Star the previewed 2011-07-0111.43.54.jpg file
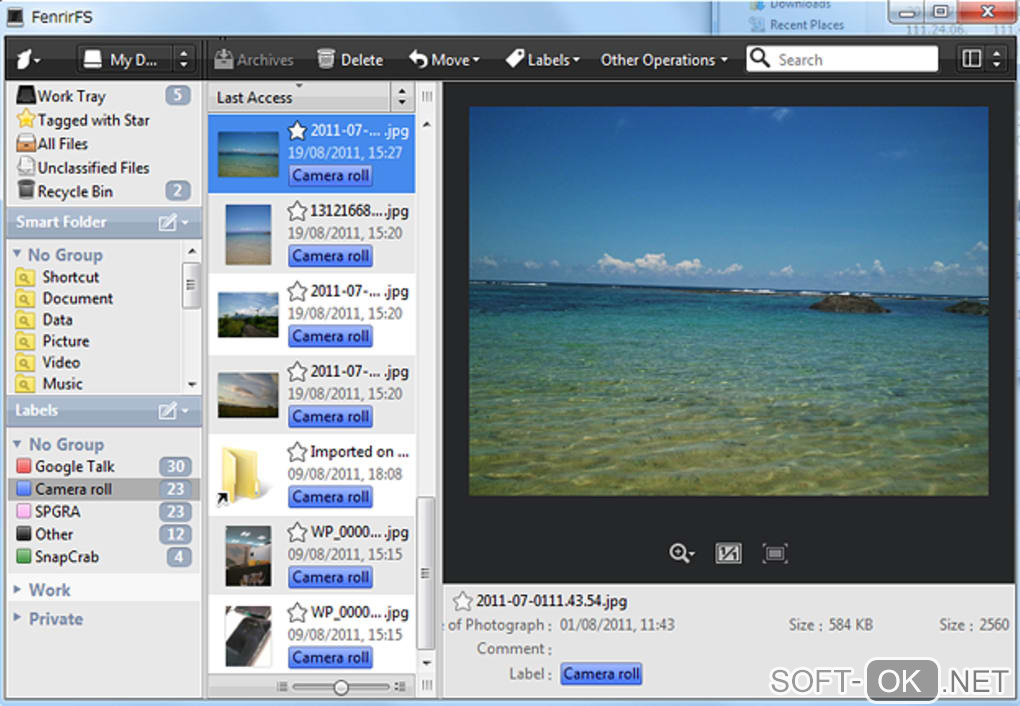1020x706 pixels. tap(463, 601)
